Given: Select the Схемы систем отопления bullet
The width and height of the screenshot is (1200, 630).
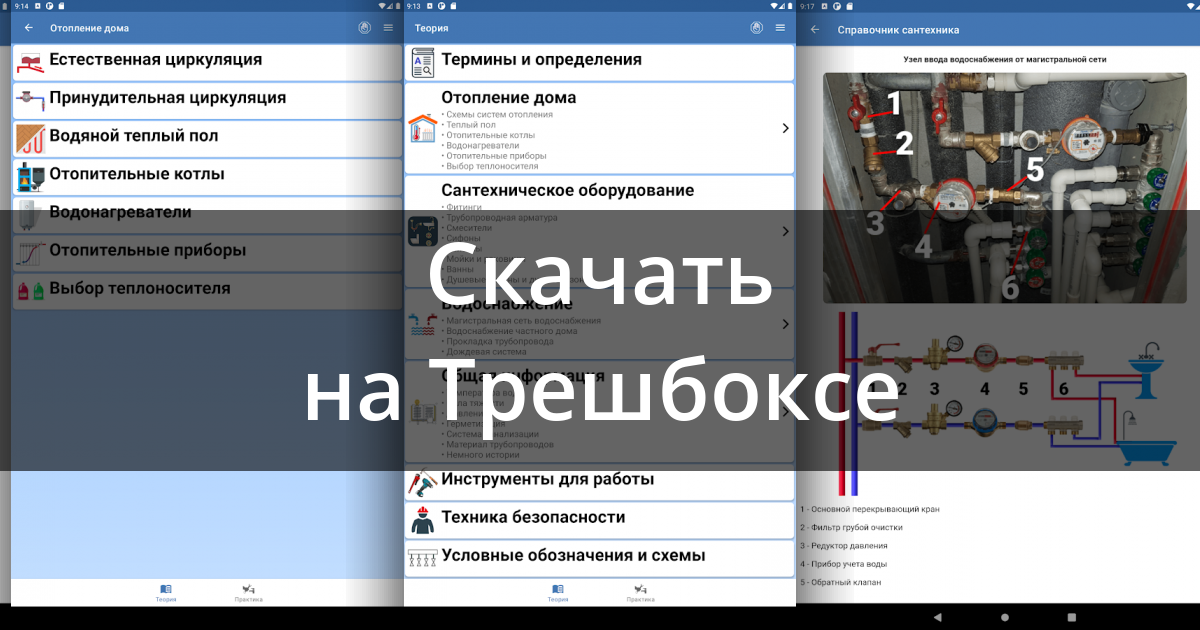Looking at the screenshot, I should pyautogui.click(x=497, y=114).
